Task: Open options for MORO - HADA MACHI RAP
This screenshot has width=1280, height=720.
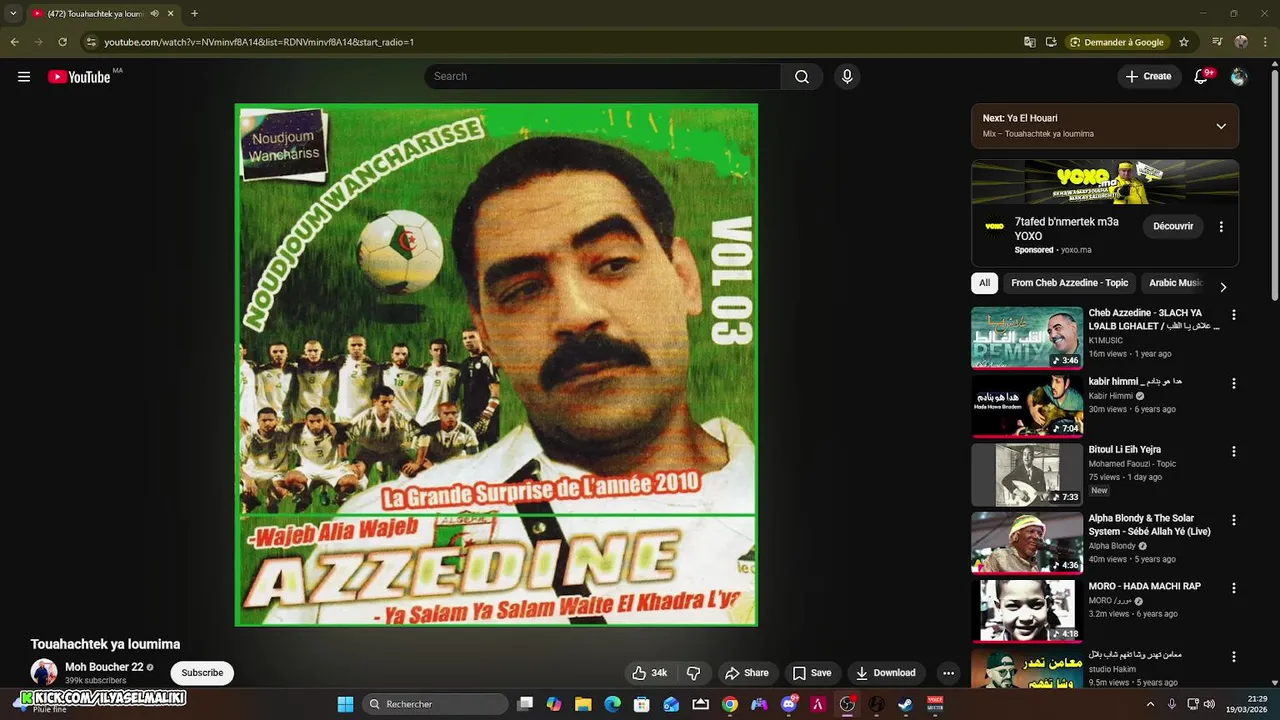Action: [1233, 588]
